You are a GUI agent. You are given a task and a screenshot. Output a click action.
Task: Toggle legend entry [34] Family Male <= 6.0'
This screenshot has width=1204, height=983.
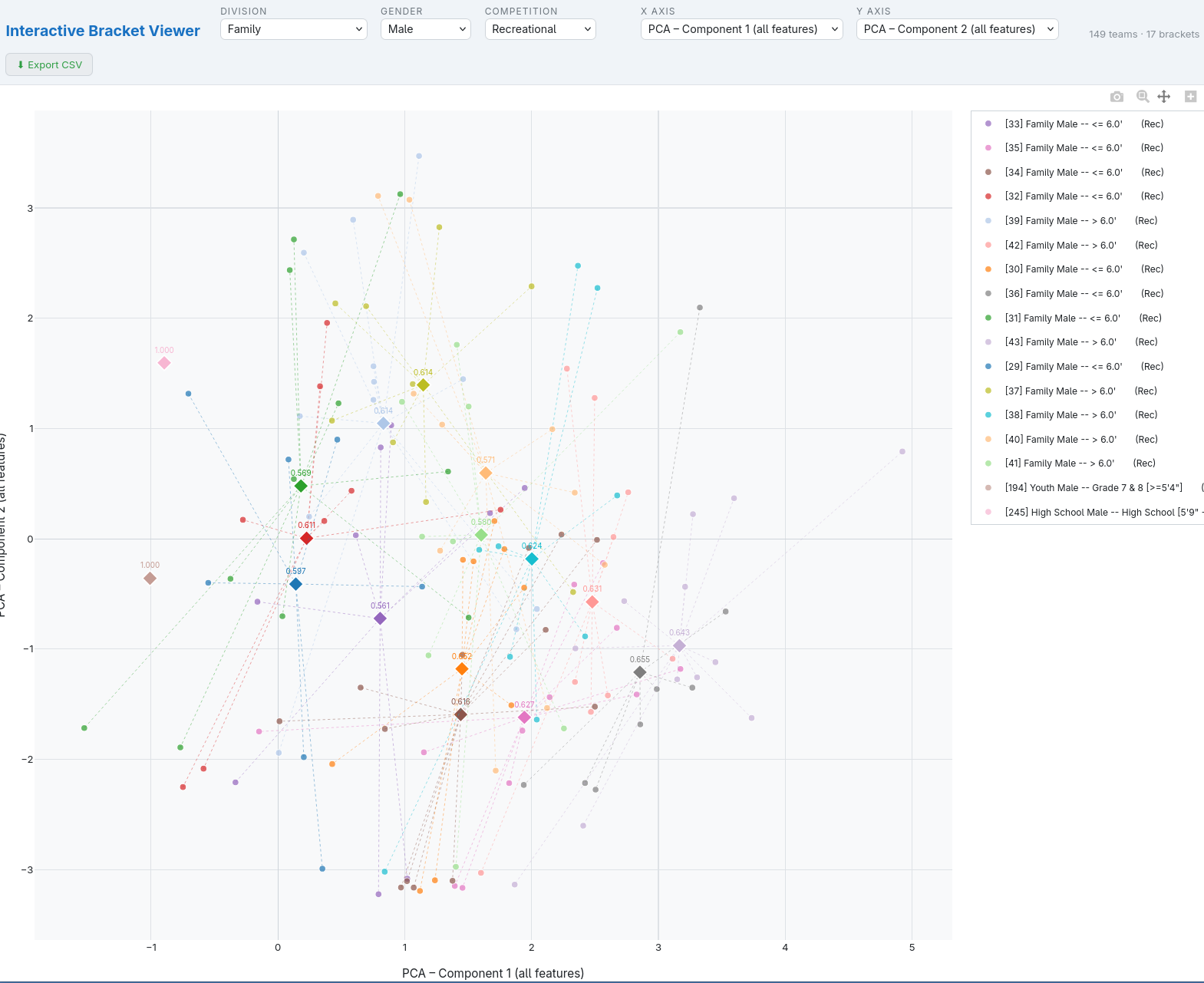(x=1088, y=173)
